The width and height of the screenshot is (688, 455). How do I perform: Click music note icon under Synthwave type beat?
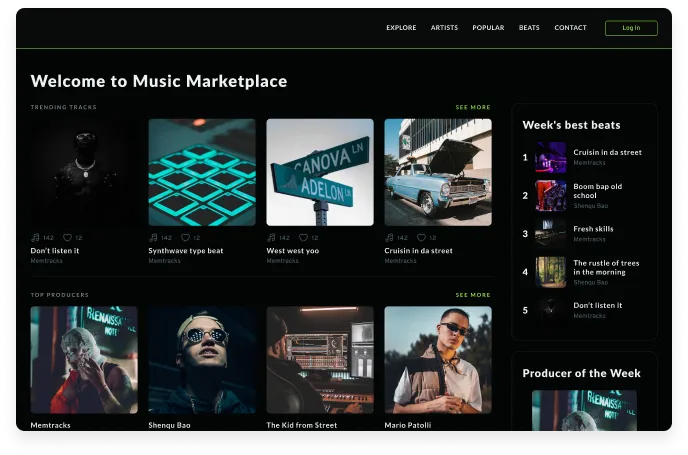click(153, 237)
